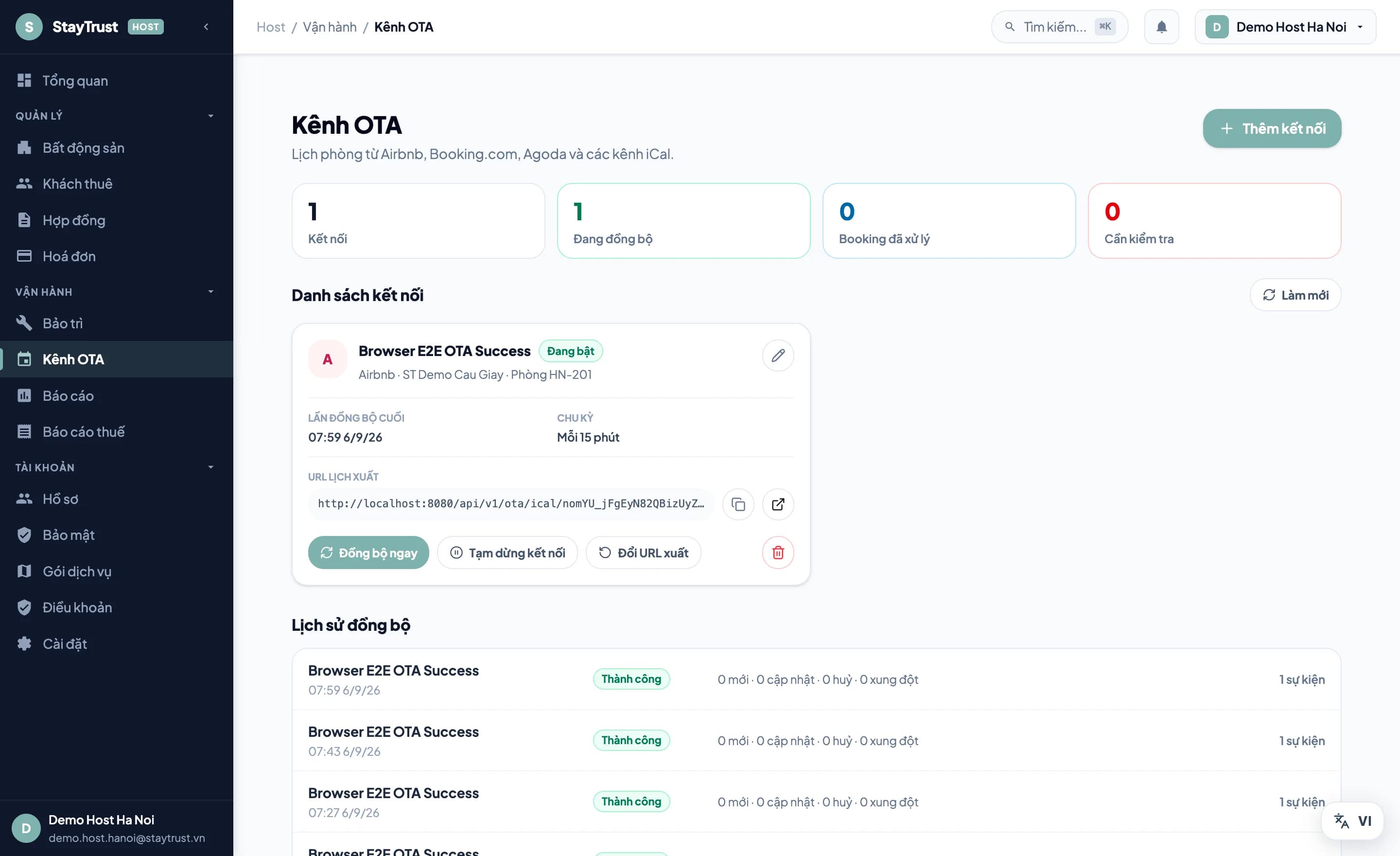
Task: Click the Host breadcrumb link
Action: pyautogui.click(x=270, y=27)
